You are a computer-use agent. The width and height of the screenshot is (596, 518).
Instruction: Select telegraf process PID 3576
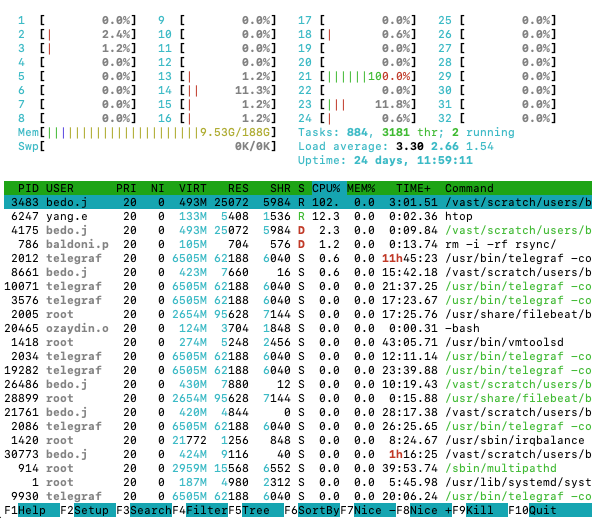[298, 300]
